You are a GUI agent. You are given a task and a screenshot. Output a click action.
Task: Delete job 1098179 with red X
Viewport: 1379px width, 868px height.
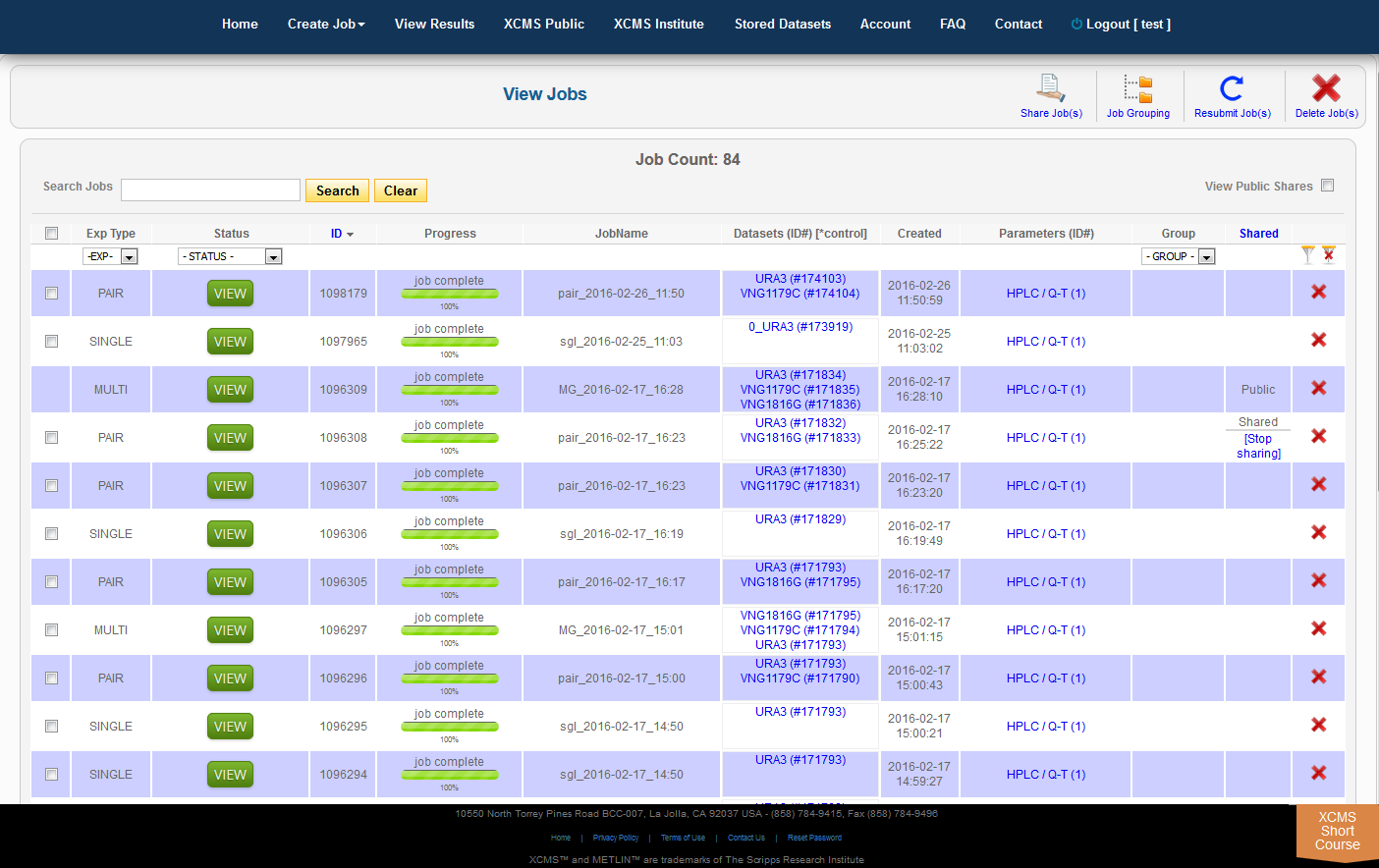pos(1319,292)
